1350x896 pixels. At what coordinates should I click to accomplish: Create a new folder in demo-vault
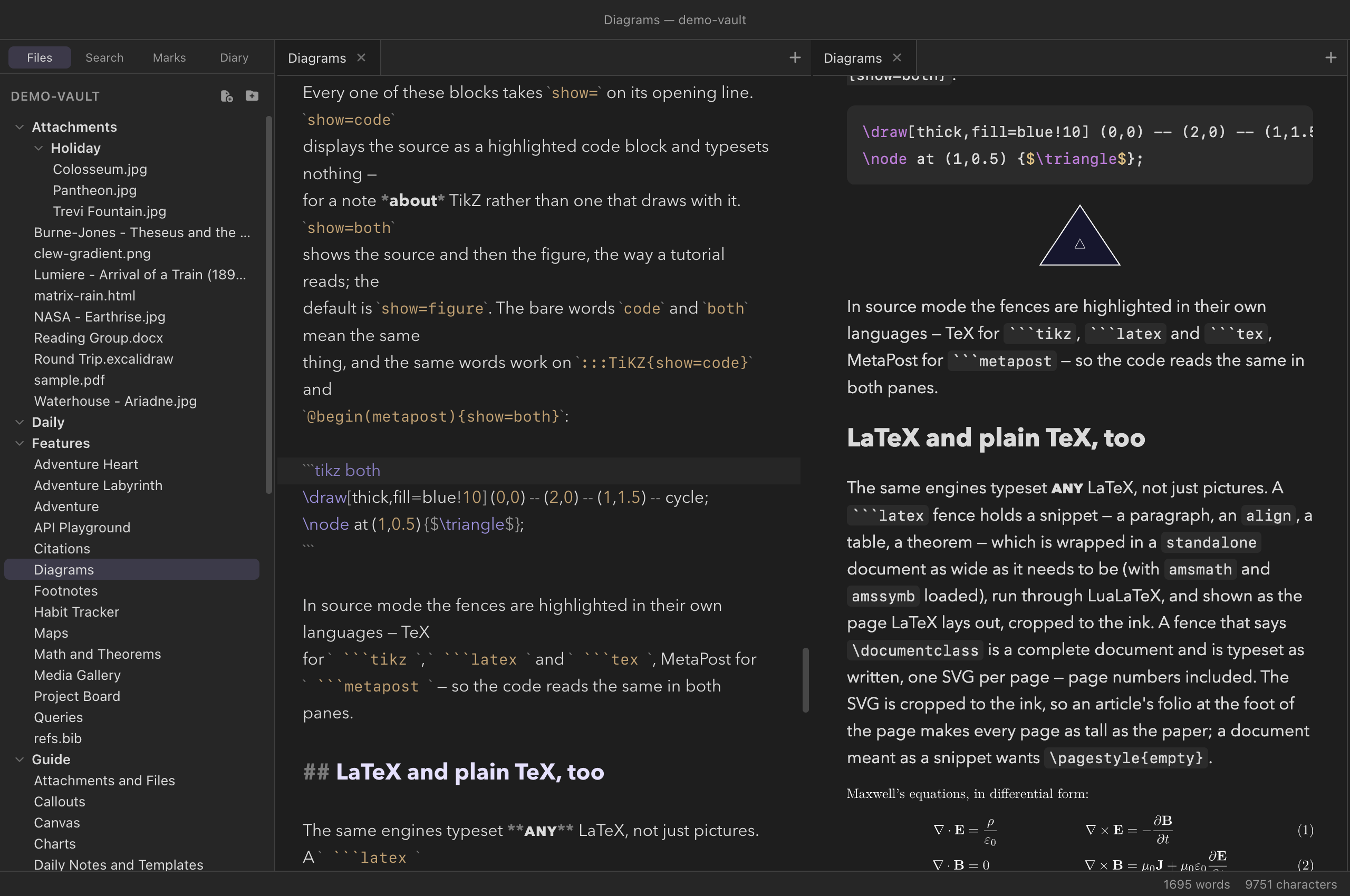tap(252, 96)
